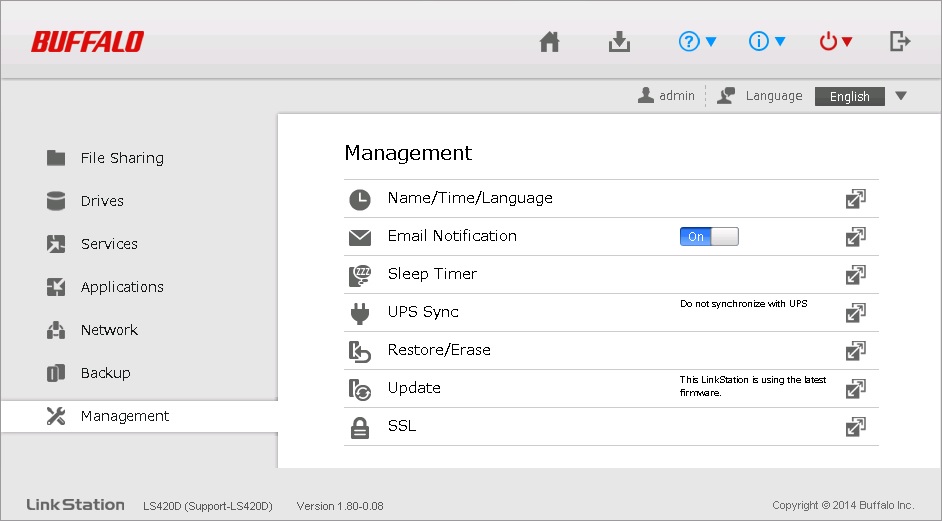Click the language dropdown arrow
The height and width of the screenshot is (521, 942).
(x=901, y=96)
